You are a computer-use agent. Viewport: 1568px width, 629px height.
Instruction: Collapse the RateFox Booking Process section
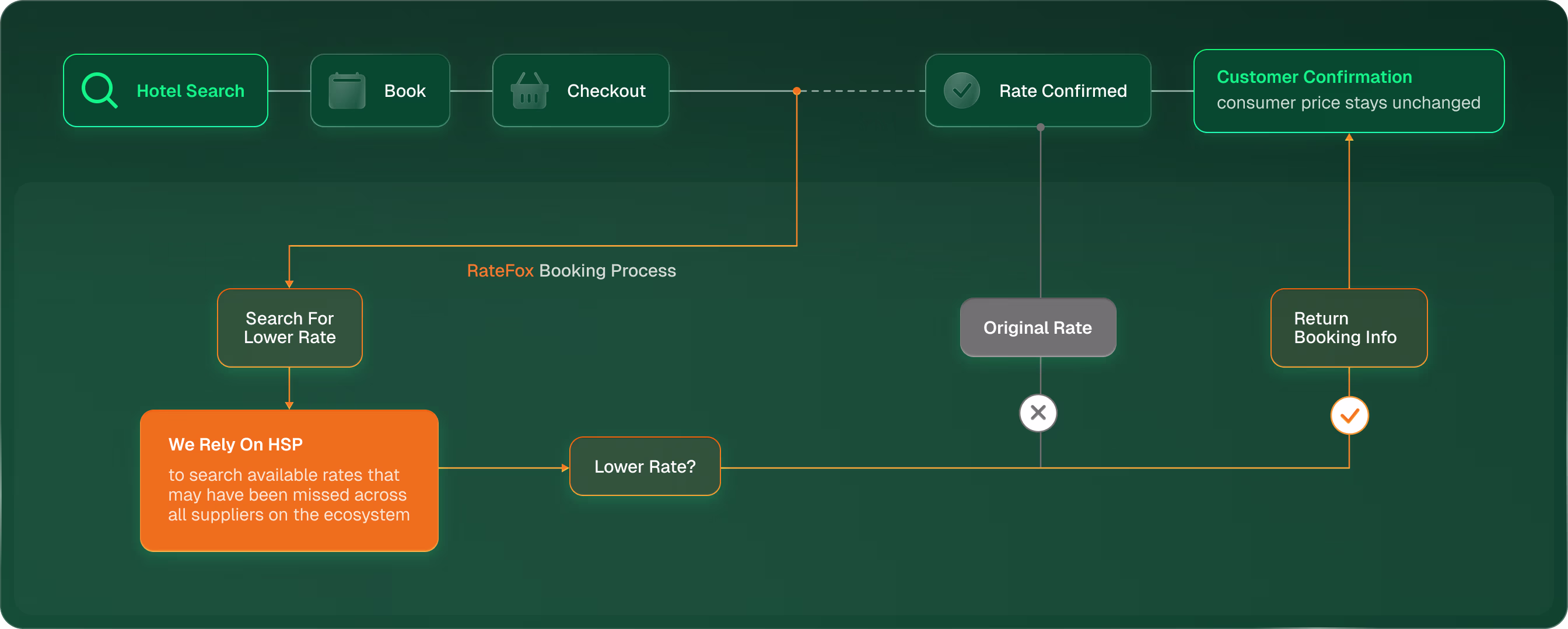point(571,271)
